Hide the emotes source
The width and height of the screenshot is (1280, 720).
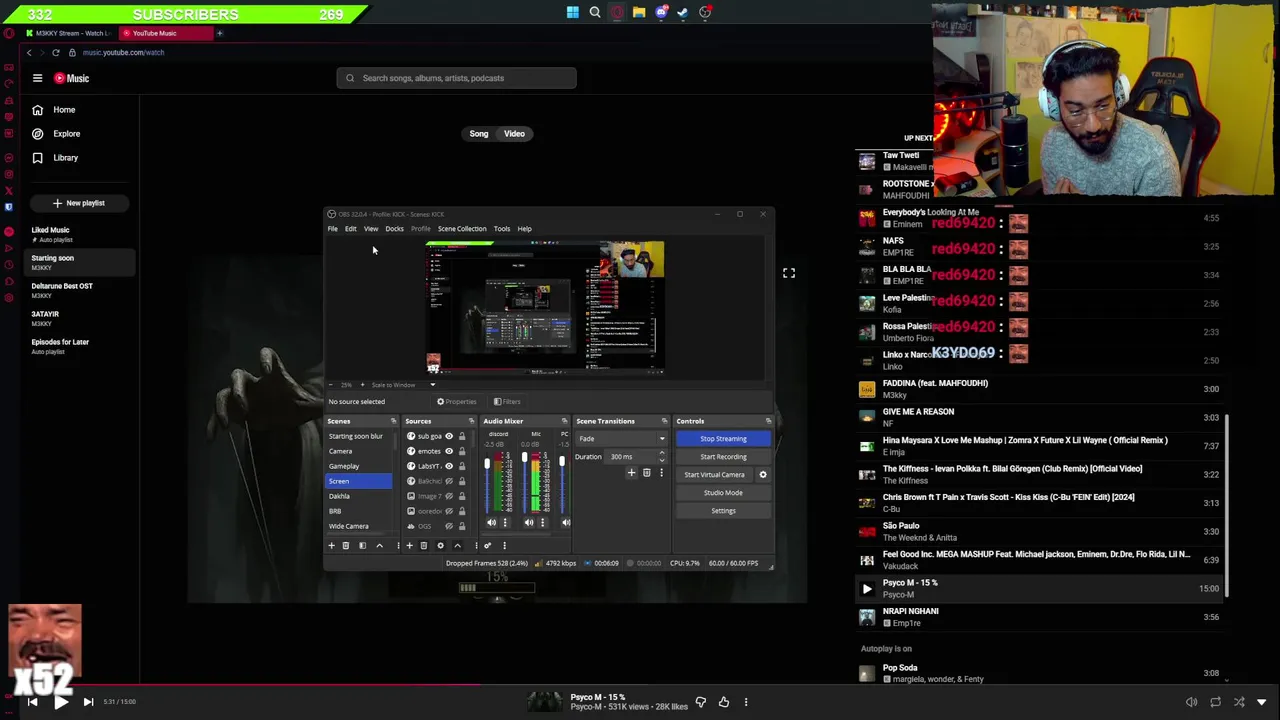point(449,451)
